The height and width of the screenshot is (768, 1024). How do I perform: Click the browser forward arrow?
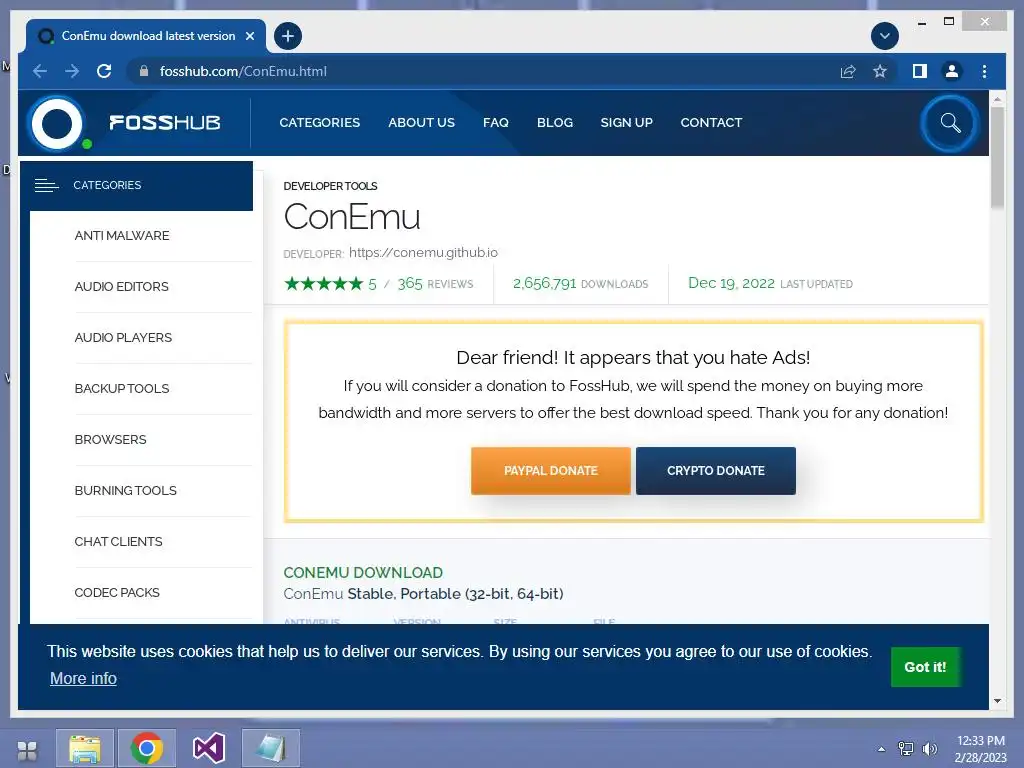click(72, 71)
